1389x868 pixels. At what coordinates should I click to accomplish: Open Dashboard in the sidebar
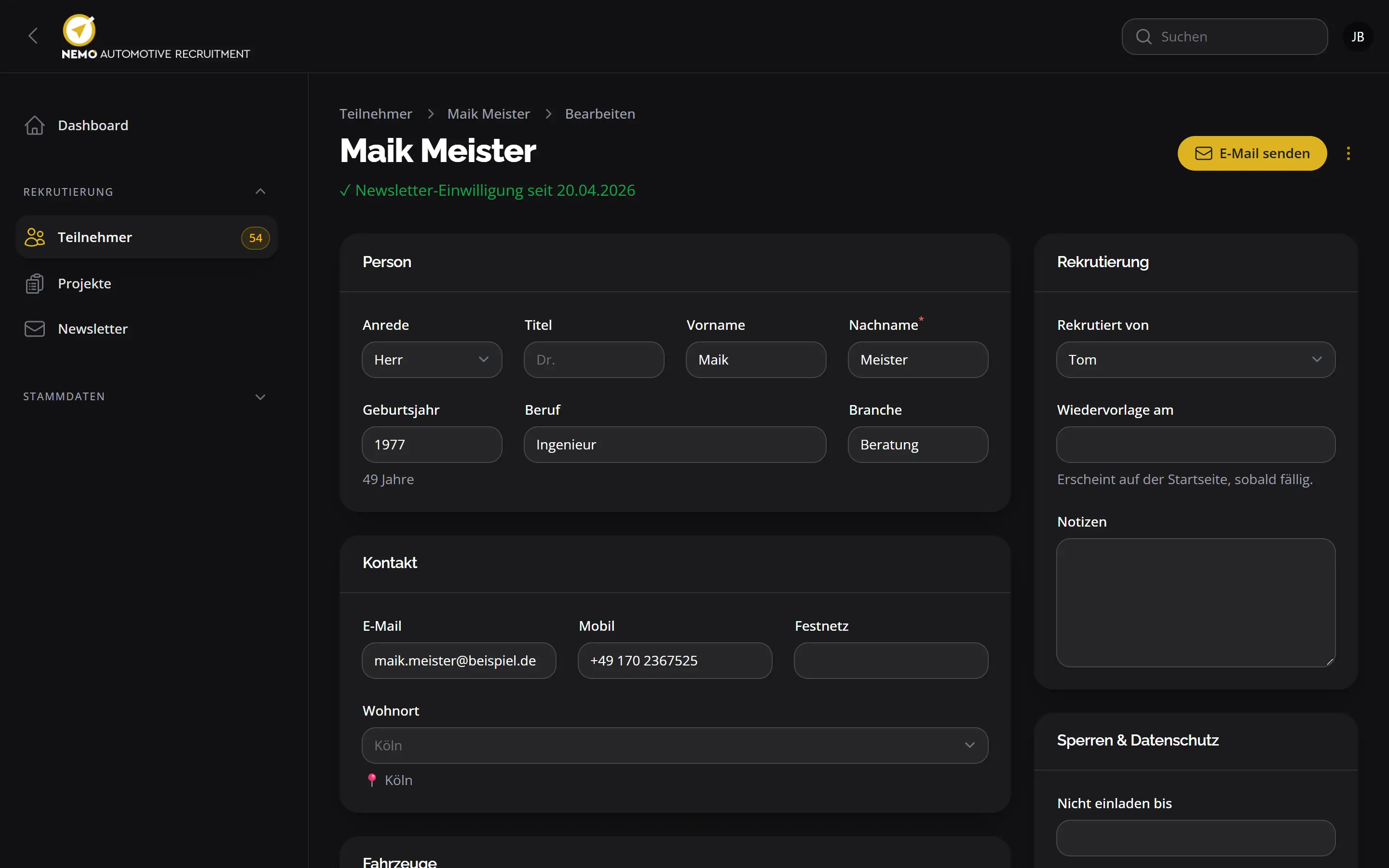[x=146, y=125]
